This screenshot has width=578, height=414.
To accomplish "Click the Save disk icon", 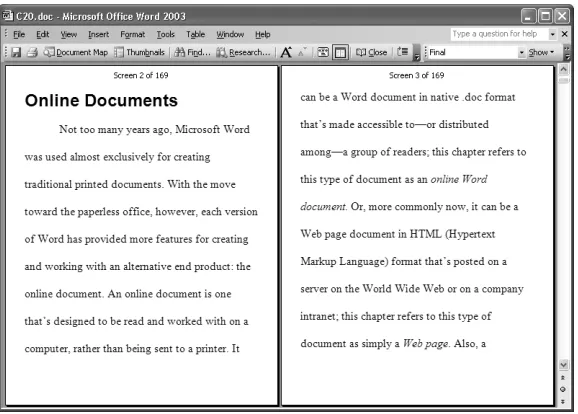I will (x=16, y=52).
